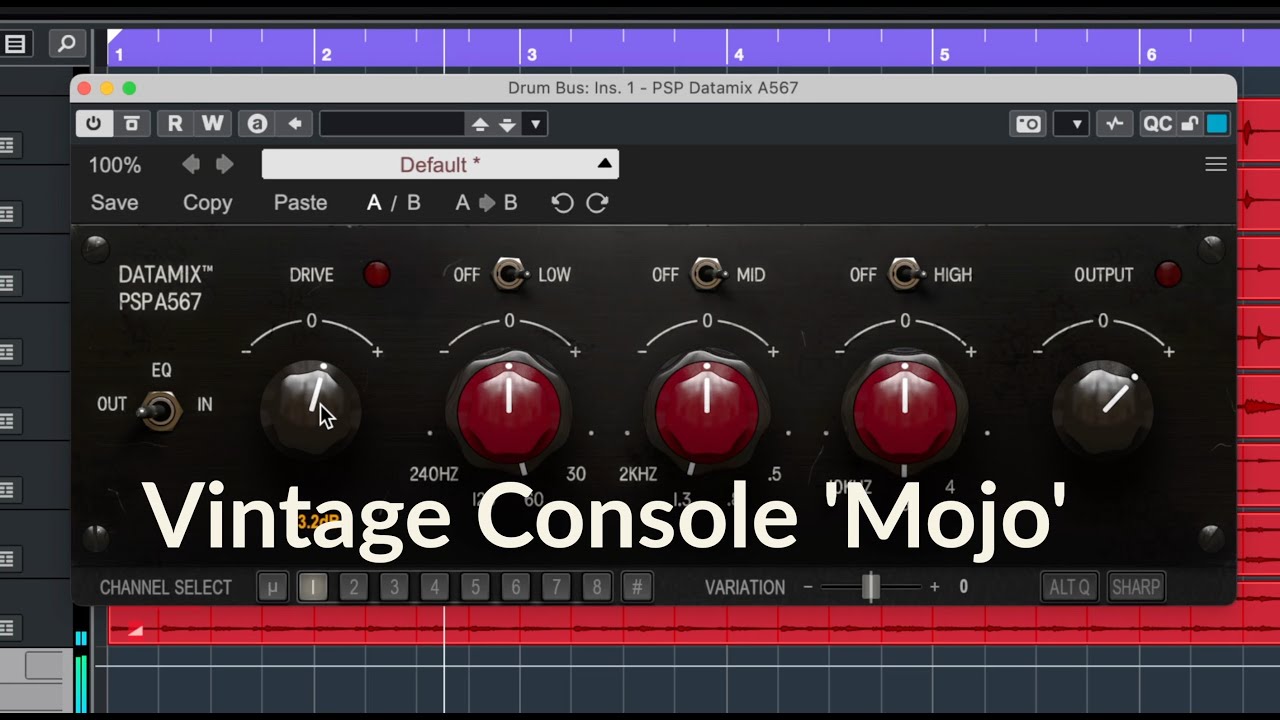Click the Read automation R button
The height and width of the screenshot is (720, 1280).
click(175, 124)
